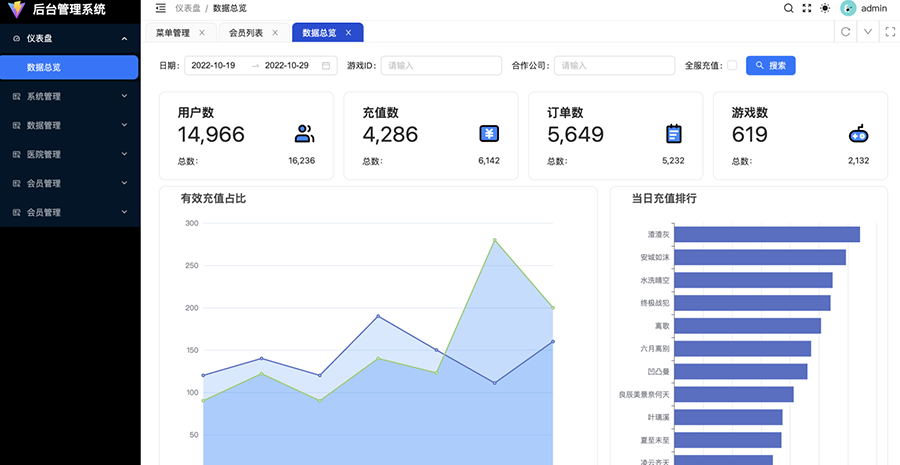Image resolution: width=900 pixels, height=465 pixels.
Task: Click the 14,966 user count value
Action: coord(211,134)
